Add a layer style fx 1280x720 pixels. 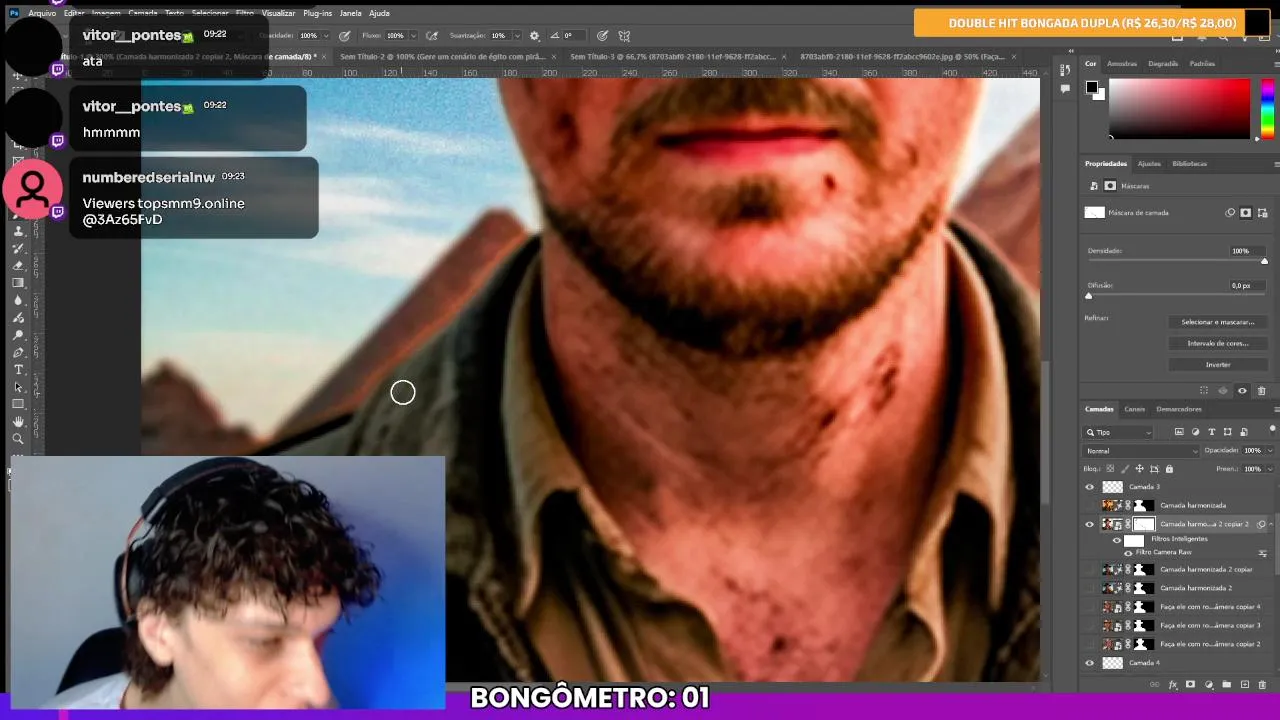click(x=1173, y=685)
